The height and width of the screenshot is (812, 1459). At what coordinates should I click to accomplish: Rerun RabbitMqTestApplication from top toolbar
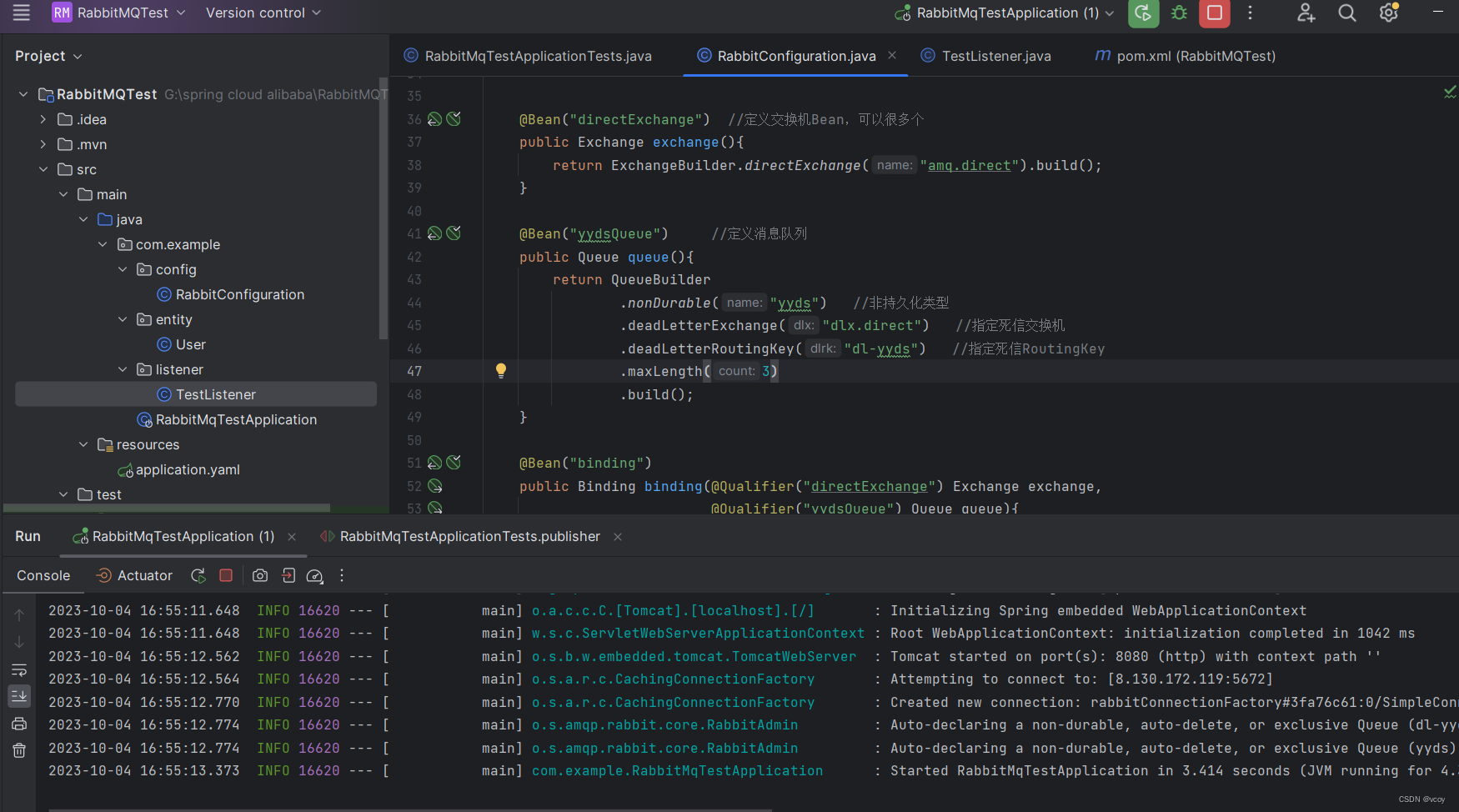click(x=1143, y=13)
